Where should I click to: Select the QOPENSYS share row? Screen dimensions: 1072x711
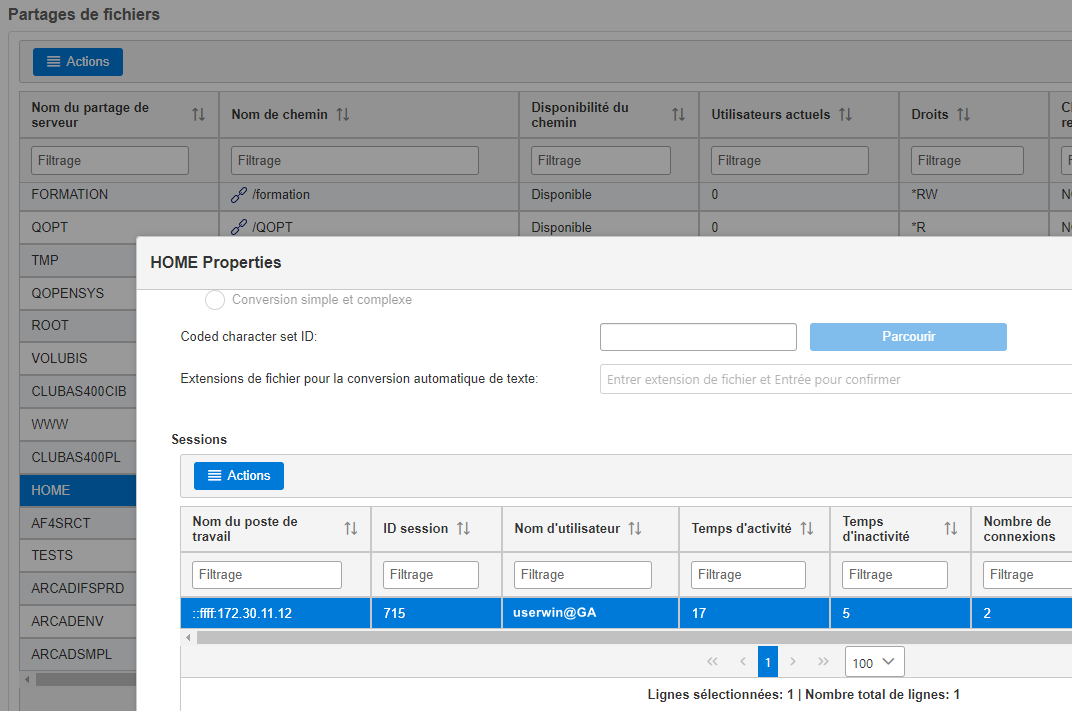tap(78, 293)
